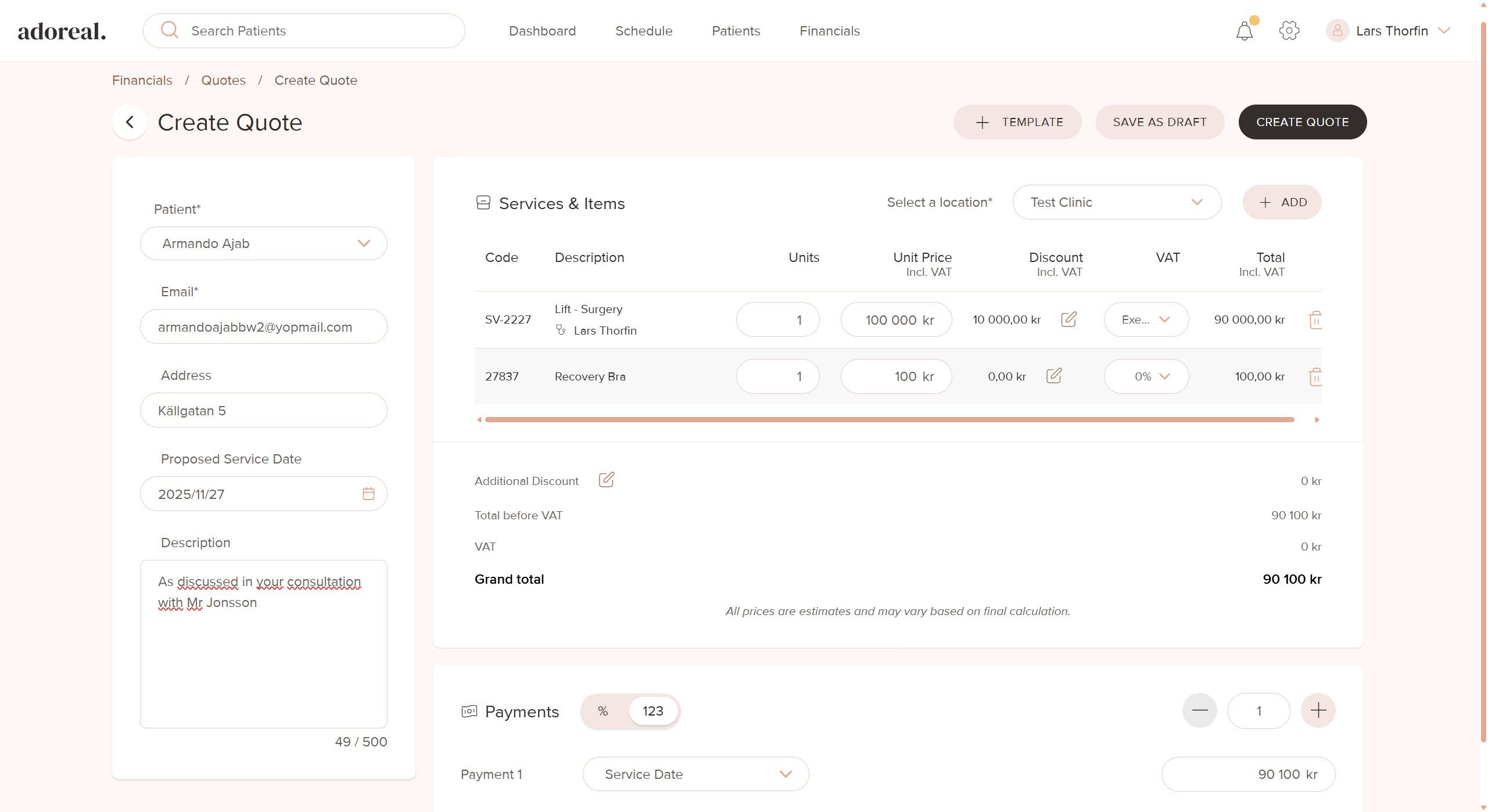Viewport: 1488px width, 812px height.
Task: Switch payments to amount 123 mode
Action: pos(652,711)
